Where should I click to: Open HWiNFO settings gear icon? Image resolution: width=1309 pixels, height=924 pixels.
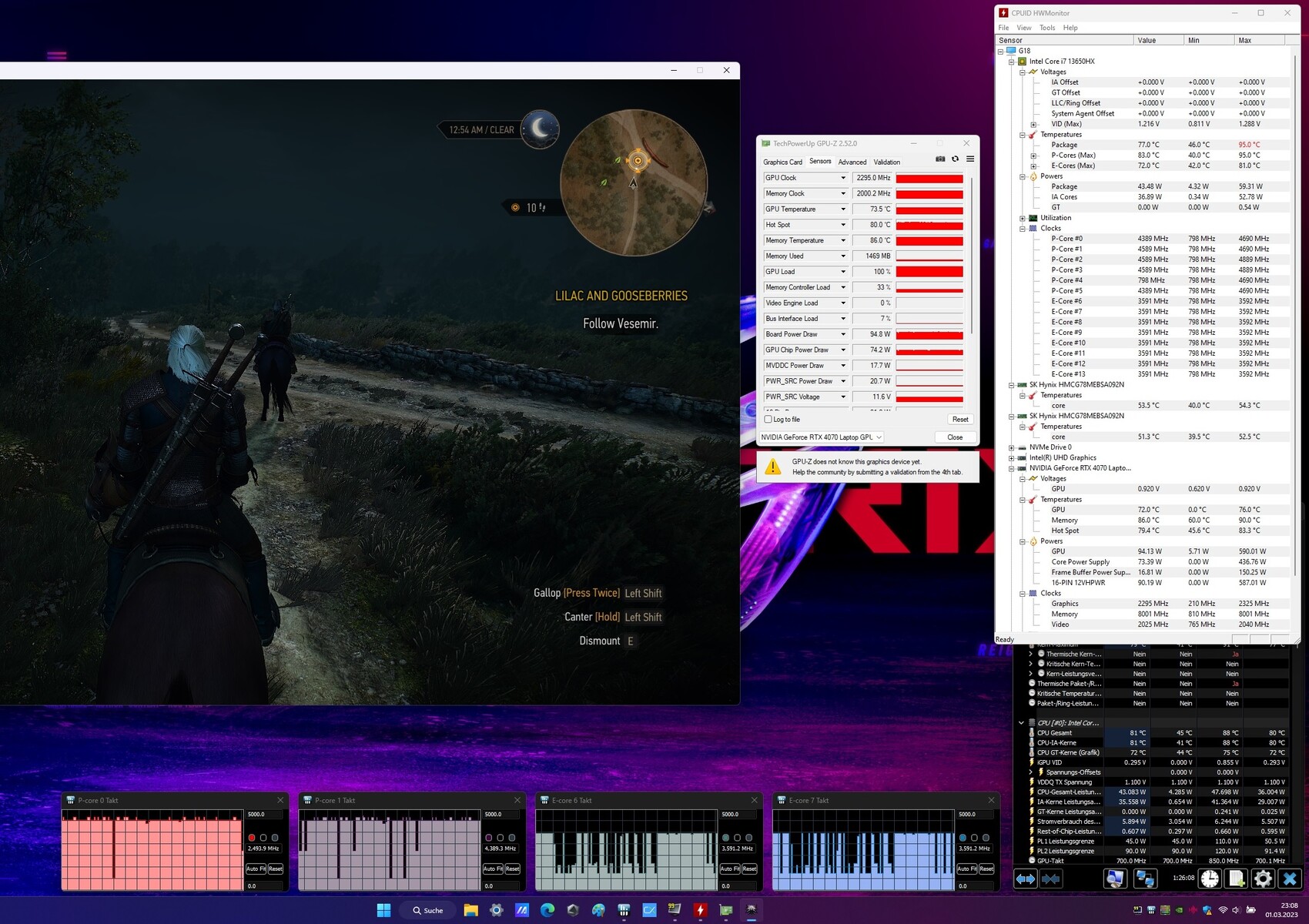1263,879
